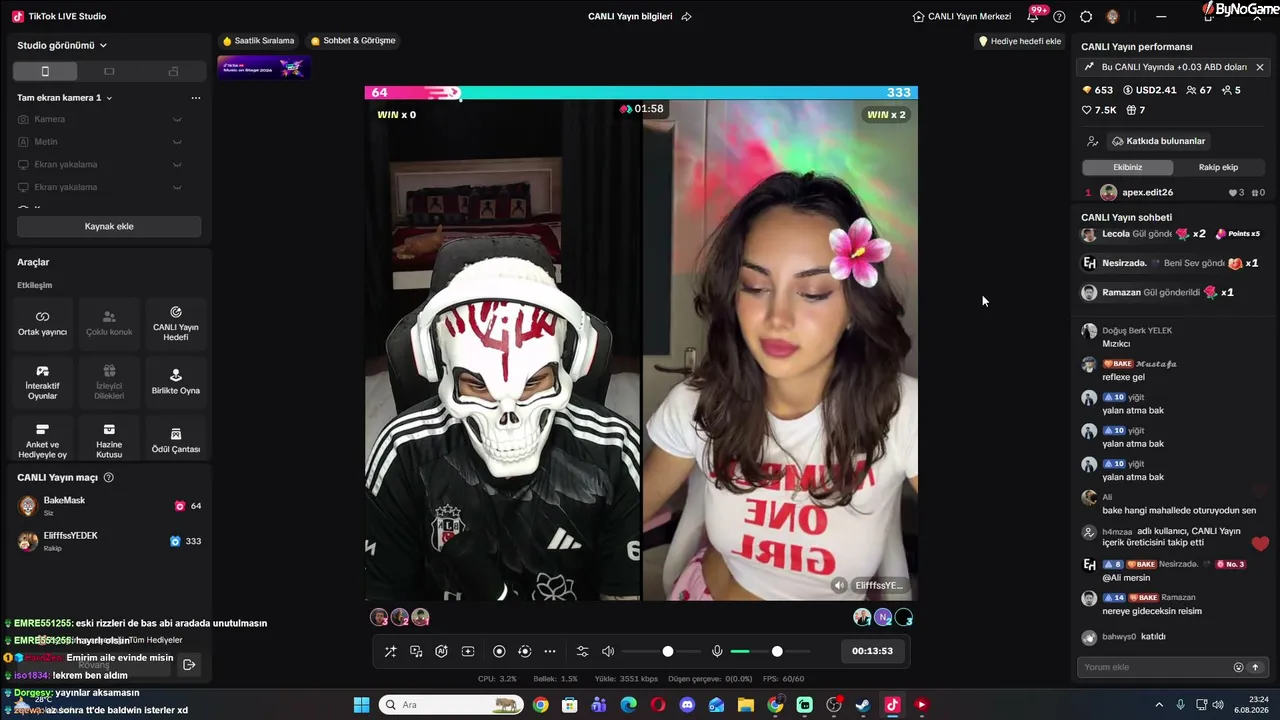Click the exit icon at bottom left panel
Image resolution: width=1280 pixels, height=720 pixels.
click(188, 664)
